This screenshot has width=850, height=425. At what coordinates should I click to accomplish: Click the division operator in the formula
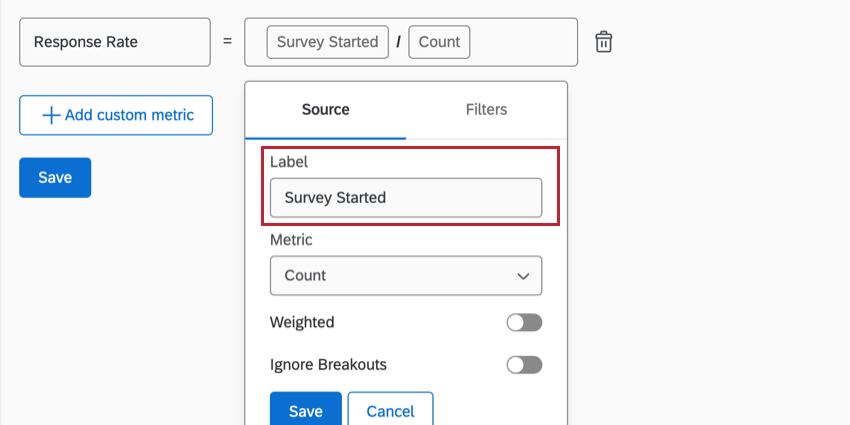[x=398, y=42]
